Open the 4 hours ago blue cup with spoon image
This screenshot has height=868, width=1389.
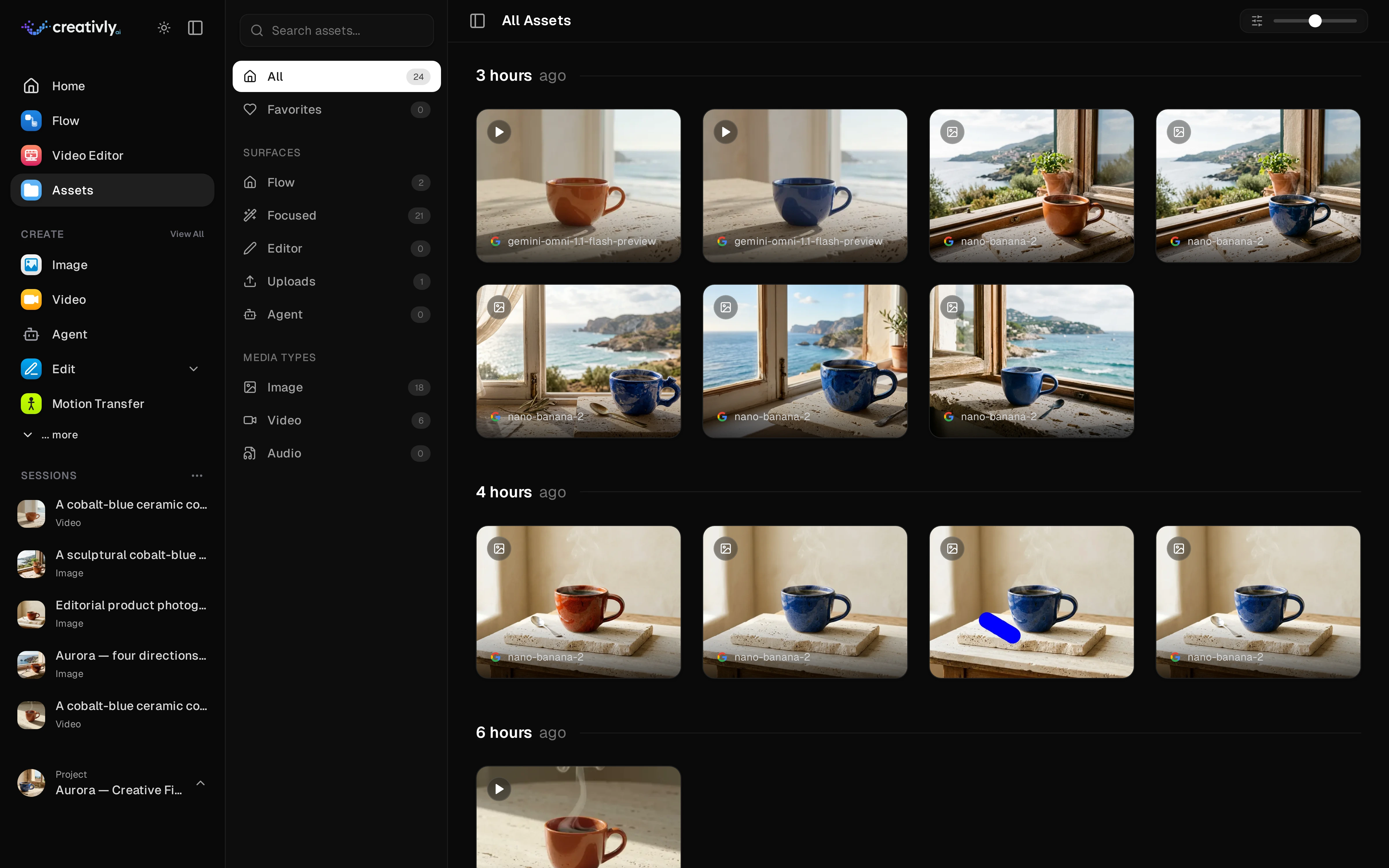(x=1258, y=602)
